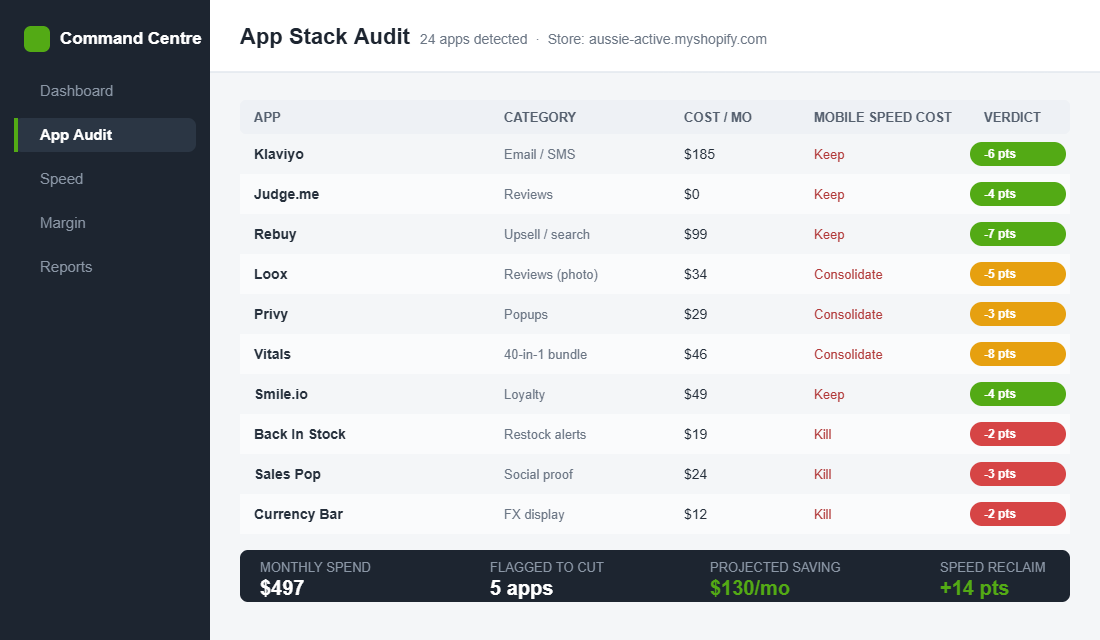Sort by the VERDICT column header

click(1012, 117)
